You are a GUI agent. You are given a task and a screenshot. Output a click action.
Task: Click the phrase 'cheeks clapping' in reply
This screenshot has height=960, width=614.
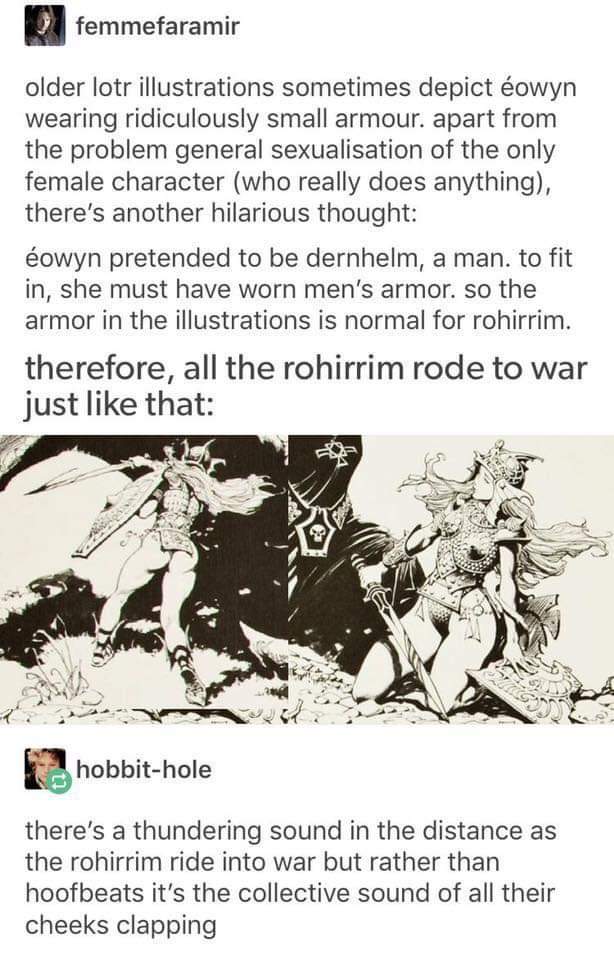(x=121, y=924)
